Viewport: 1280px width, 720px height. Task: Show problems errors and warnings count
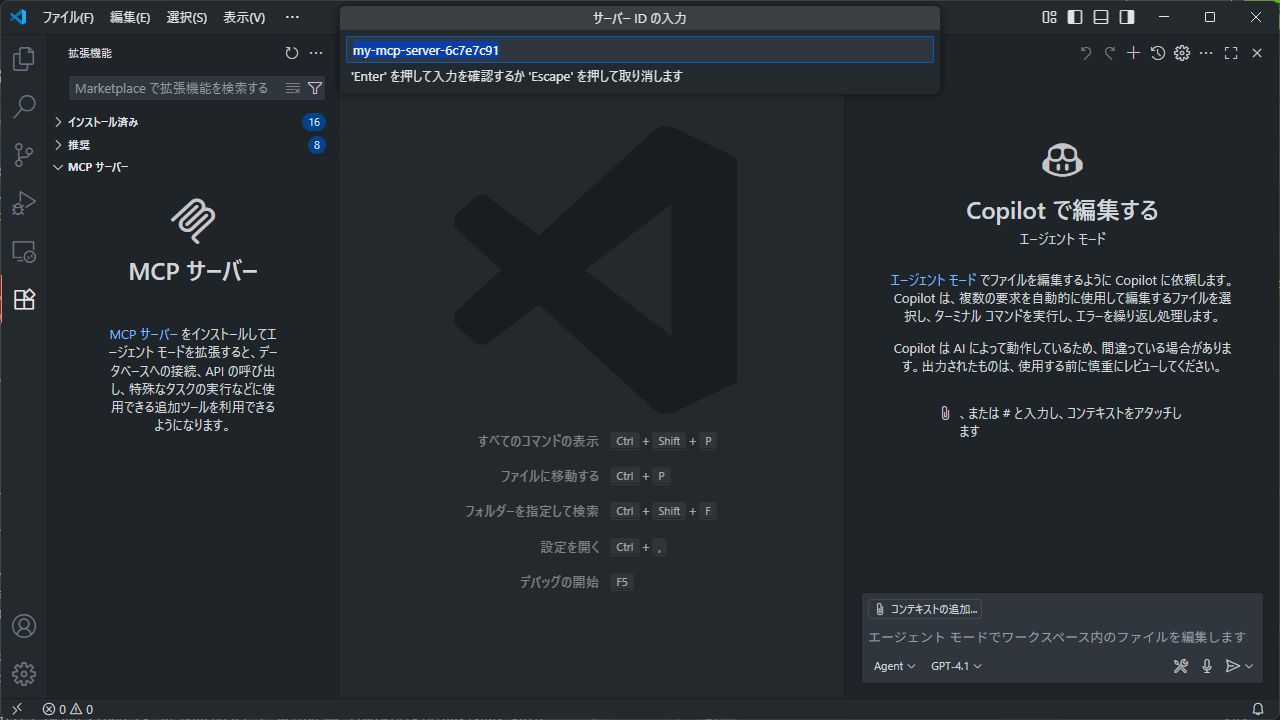coord(67,709)
